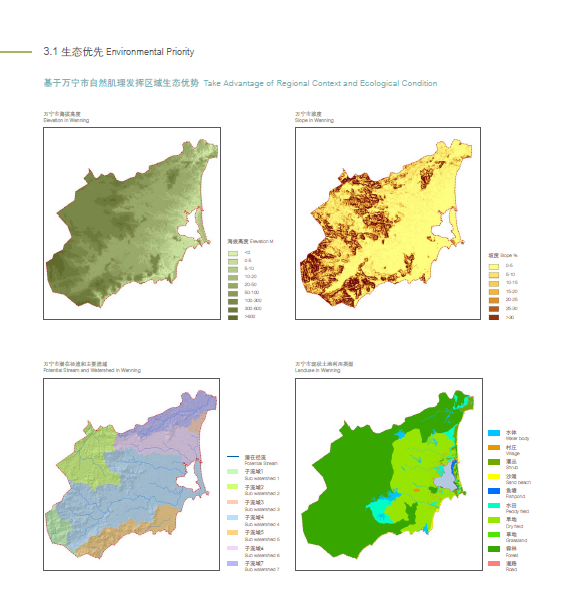Select the elevation >600 darkest green swatch
Screen dimensions: 580x599
point(233,317)
